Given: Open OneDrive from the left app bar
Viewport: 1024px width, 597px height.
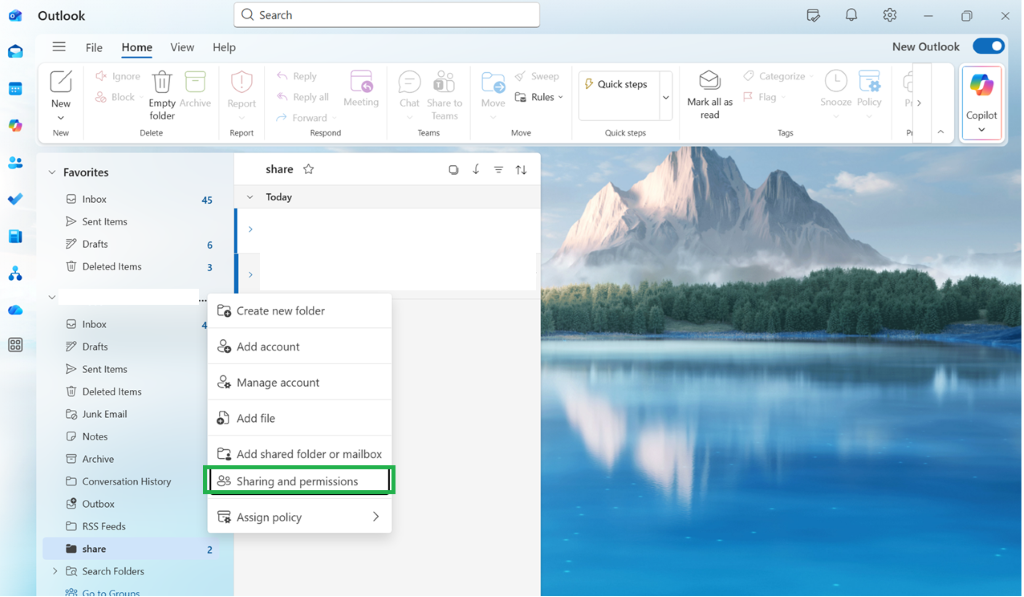Looking at the screenshot, I should [16, 310].
